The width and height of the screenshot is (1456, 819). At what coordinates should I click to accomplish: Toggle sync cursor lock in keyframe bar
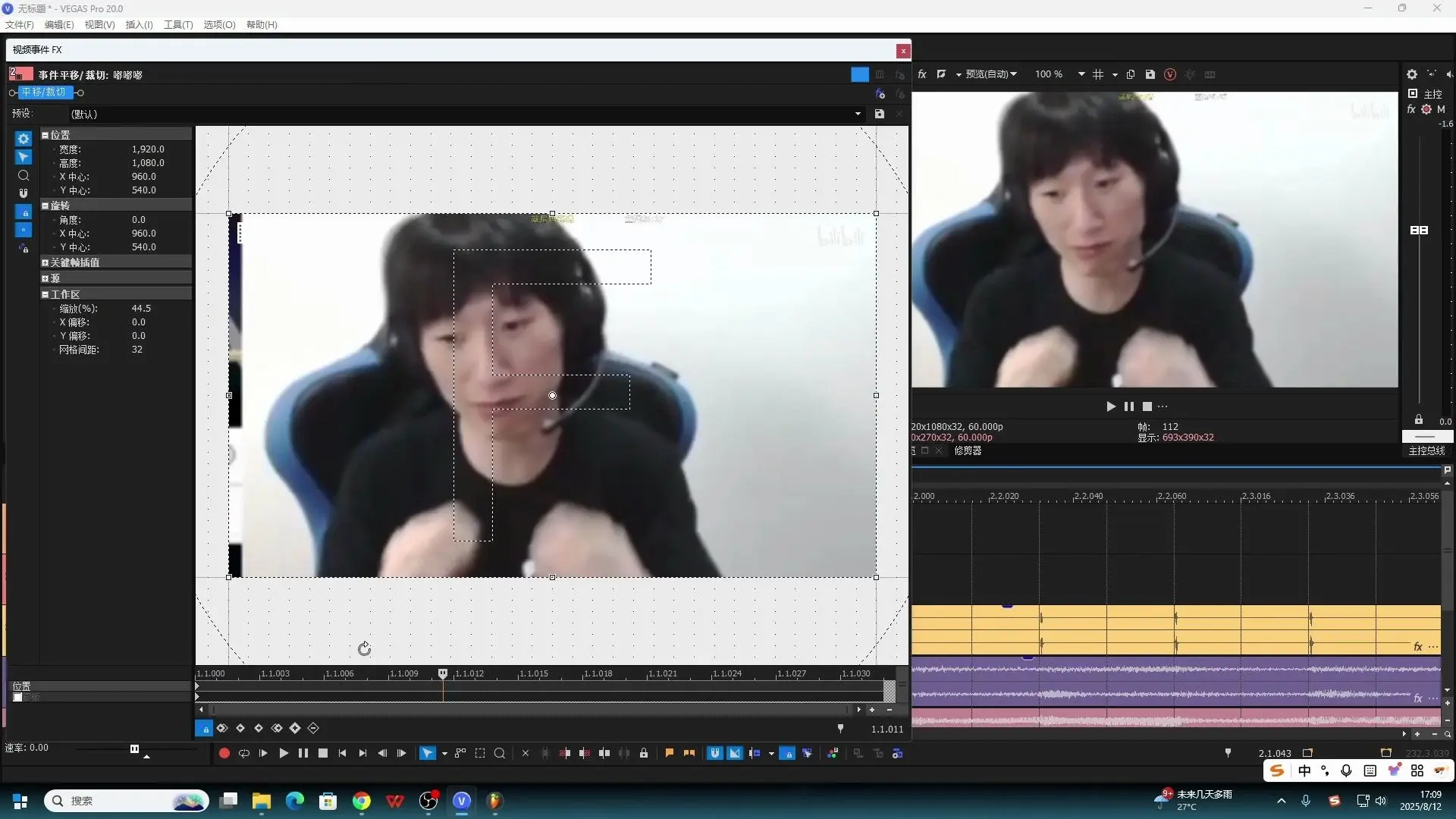[204, 728]
